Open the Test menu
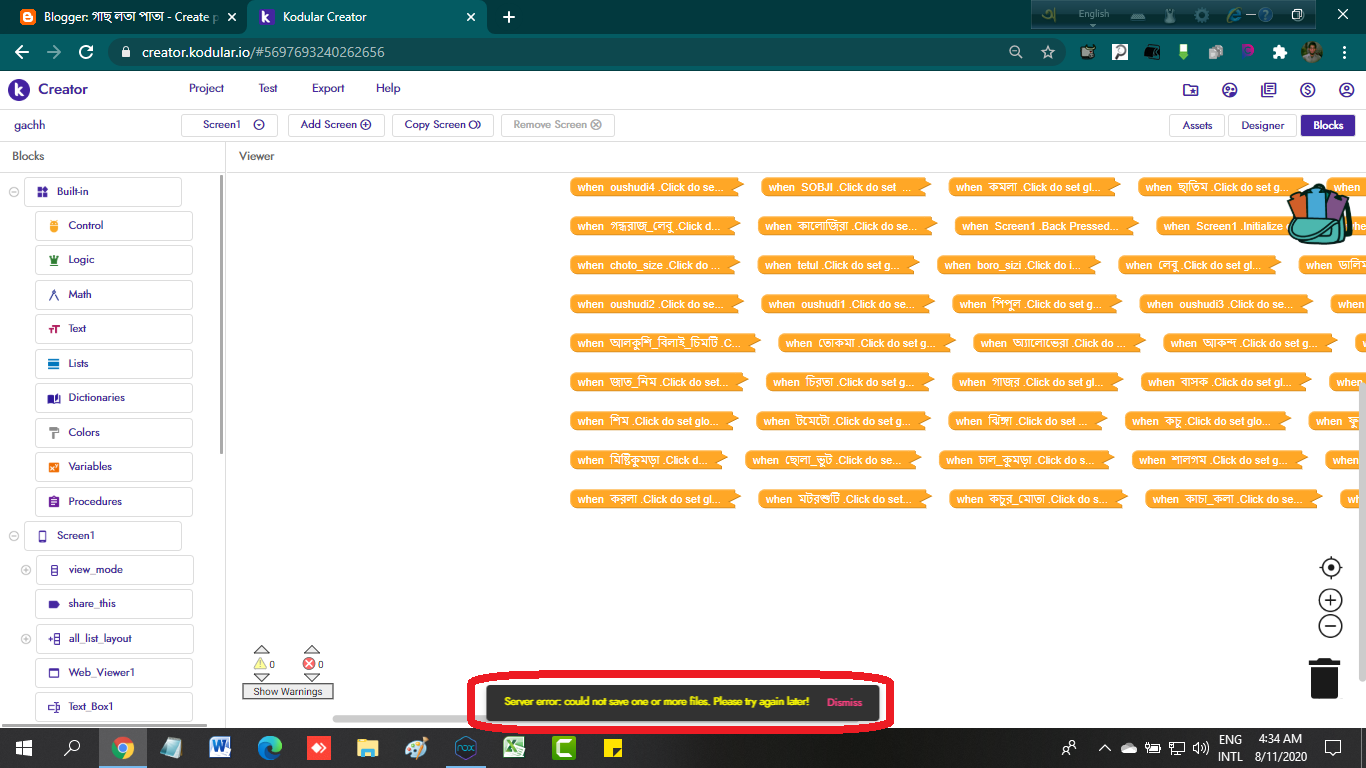The height and width of the screenshot is (768, 1366). tap(268, 89)
